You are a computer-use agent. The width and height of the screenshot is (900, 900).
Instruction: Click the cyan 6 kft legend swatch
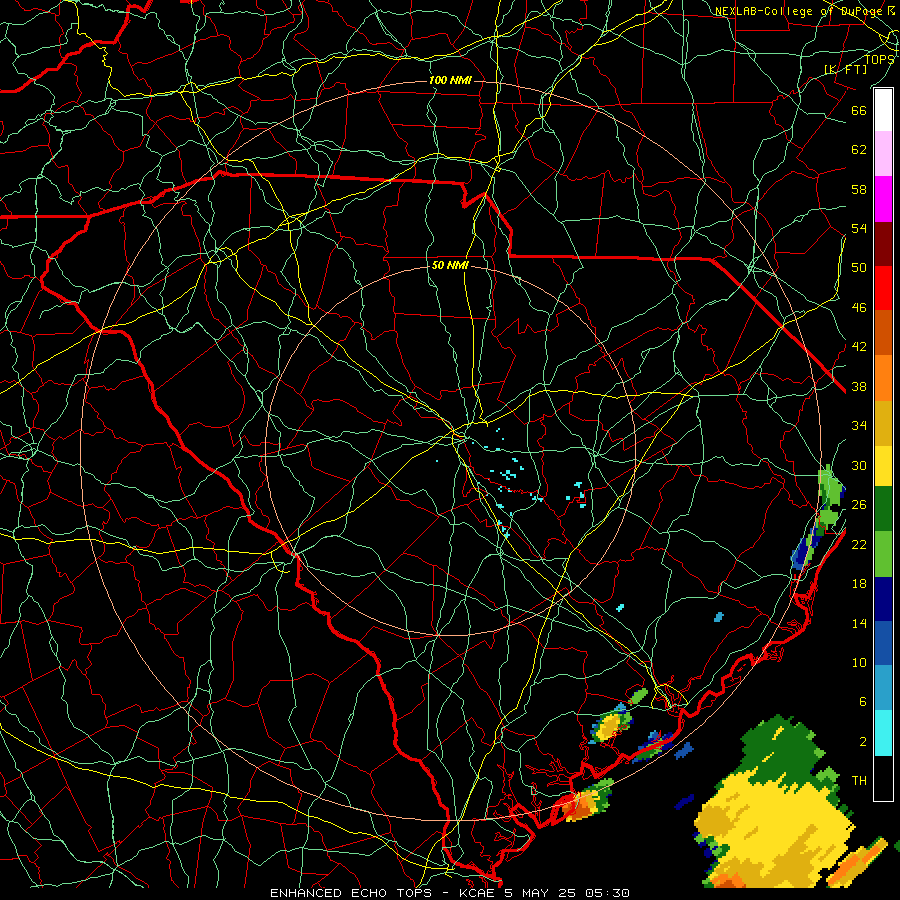coord(883,733)
